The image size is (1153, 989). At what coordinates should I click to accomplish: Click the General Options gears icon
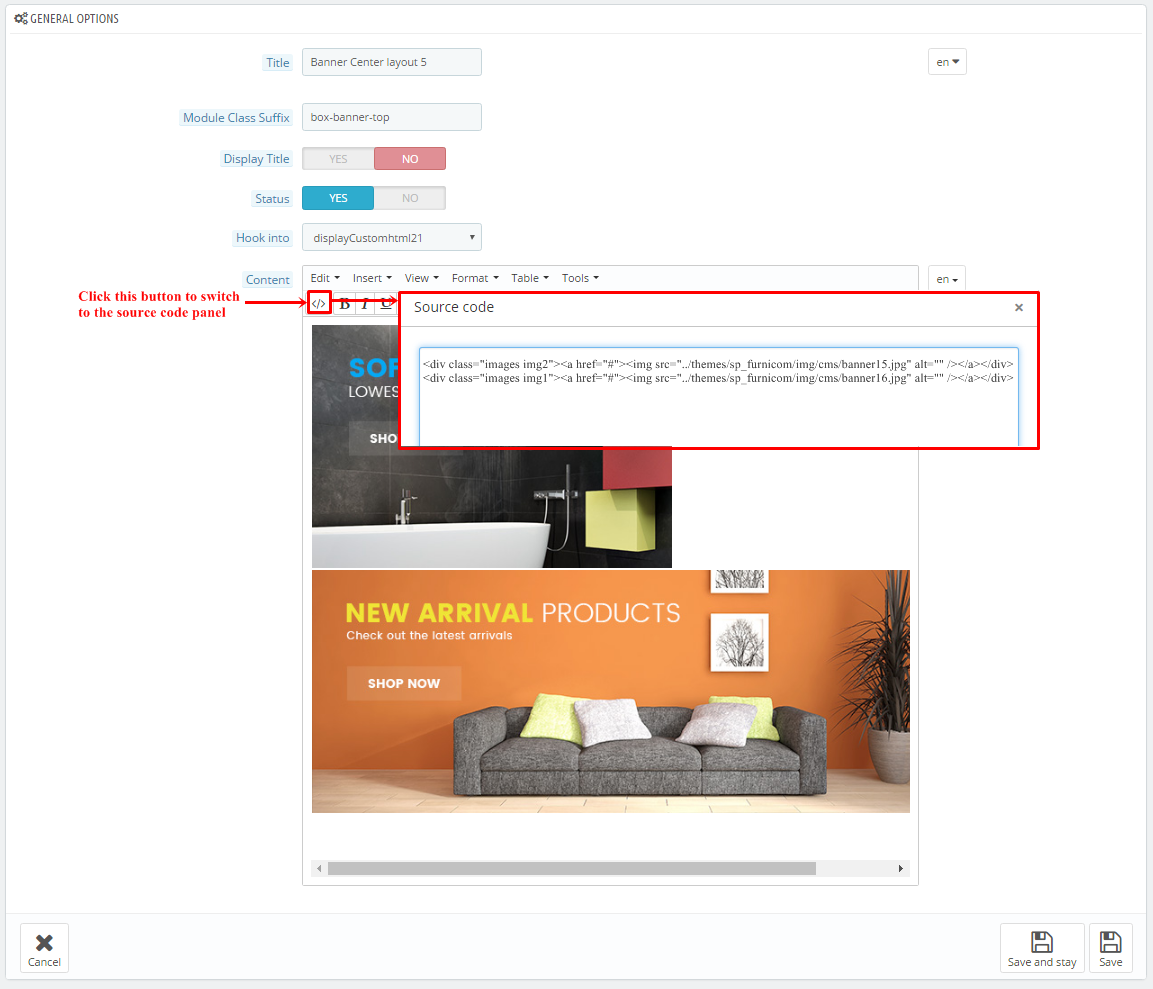tap(21, 18)
